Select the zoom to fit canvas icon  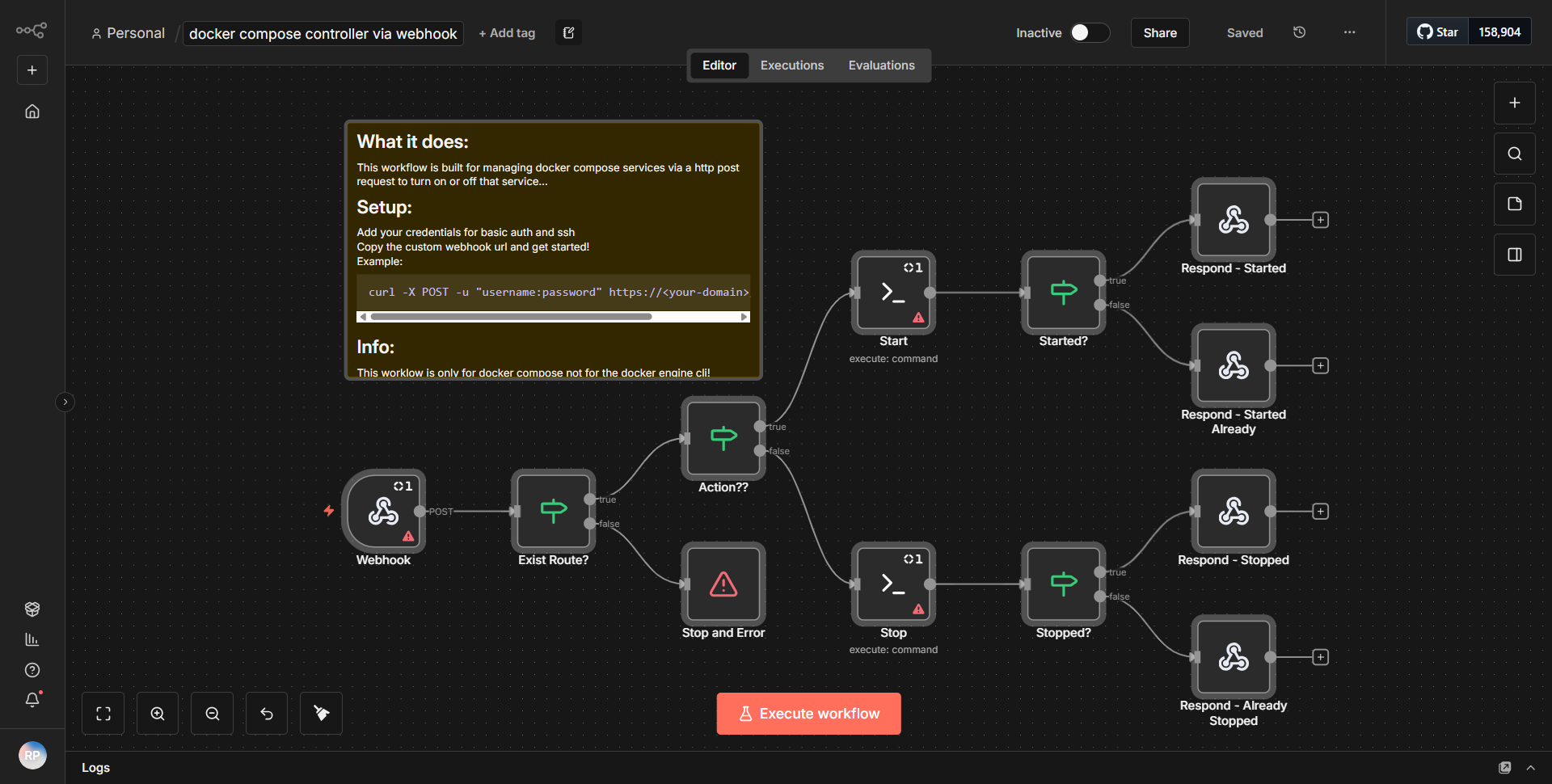click(103, 713)
